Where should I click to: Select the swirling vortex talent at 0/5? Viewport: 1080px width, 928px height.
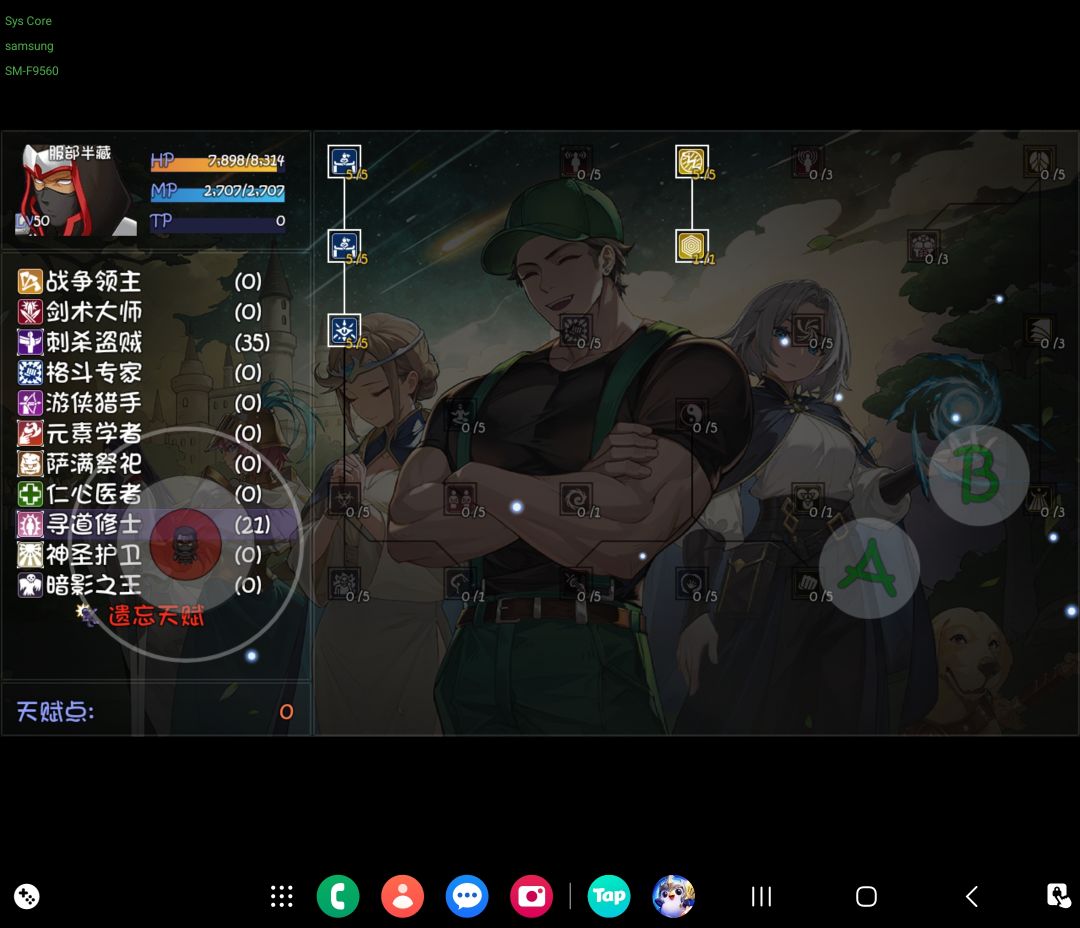pos(807,330)
